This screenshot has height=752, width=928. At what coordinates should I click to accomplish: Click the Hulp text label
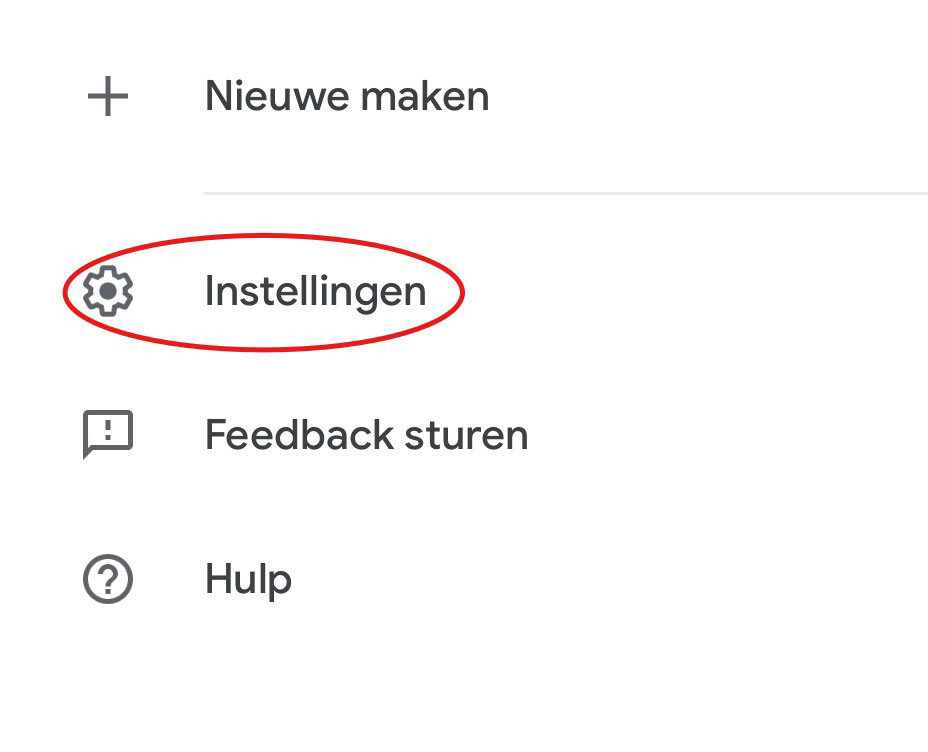coord(248,580)
